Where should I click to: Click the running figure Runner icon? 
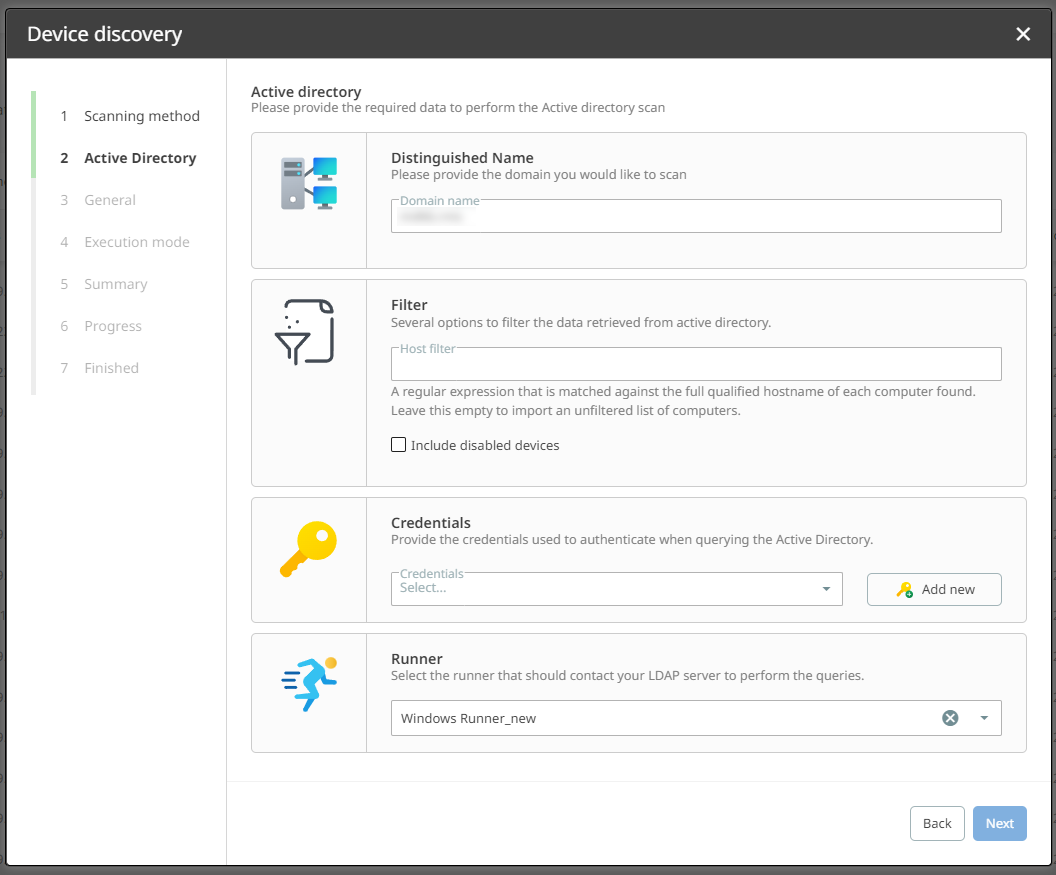tap(309, 684)
